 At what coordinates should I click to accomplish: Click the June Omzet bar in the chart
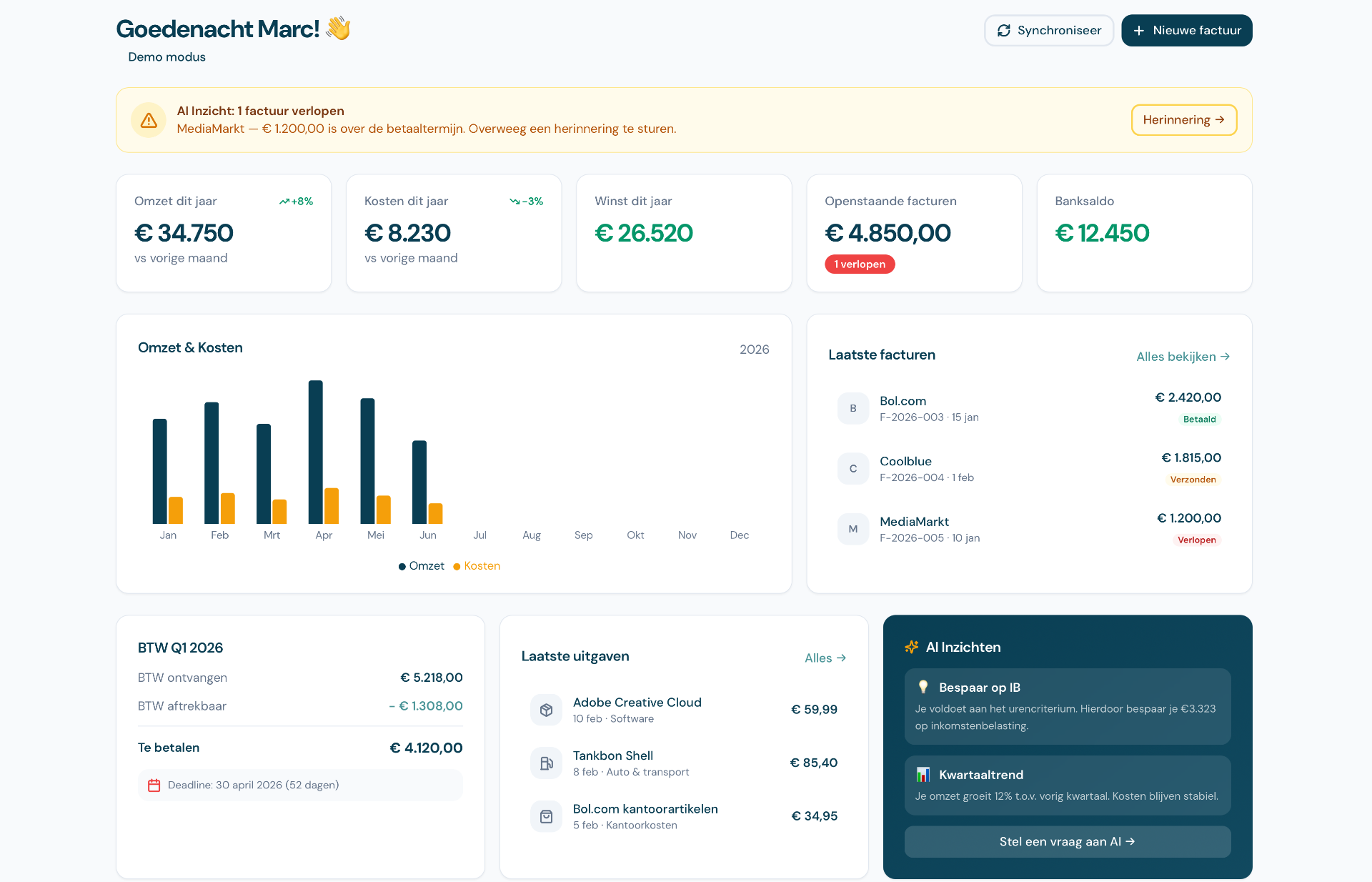coord(419,482)
